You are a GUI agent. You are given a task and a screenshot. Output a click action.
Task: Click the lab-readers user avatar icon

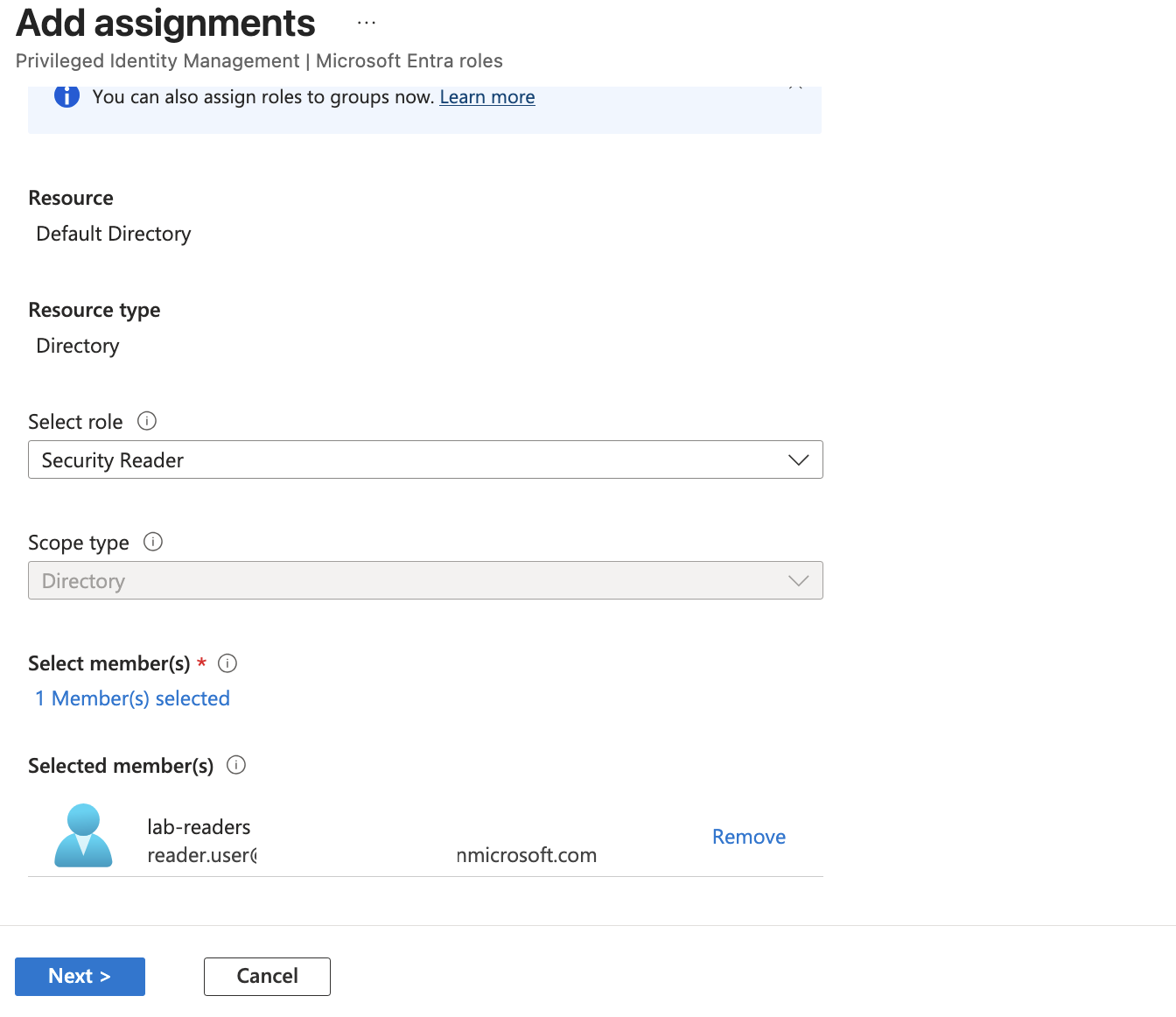pos(83,836)
